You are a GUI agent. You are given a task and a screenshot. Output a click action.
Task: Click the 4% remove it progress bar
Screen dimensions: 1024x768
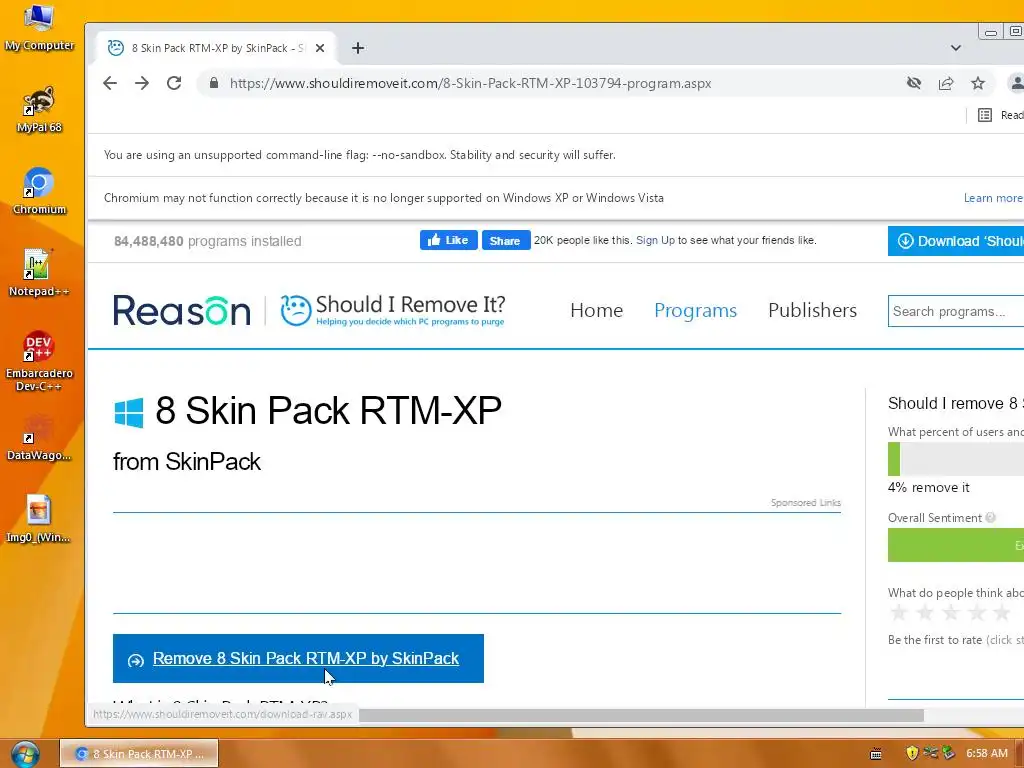956,459
